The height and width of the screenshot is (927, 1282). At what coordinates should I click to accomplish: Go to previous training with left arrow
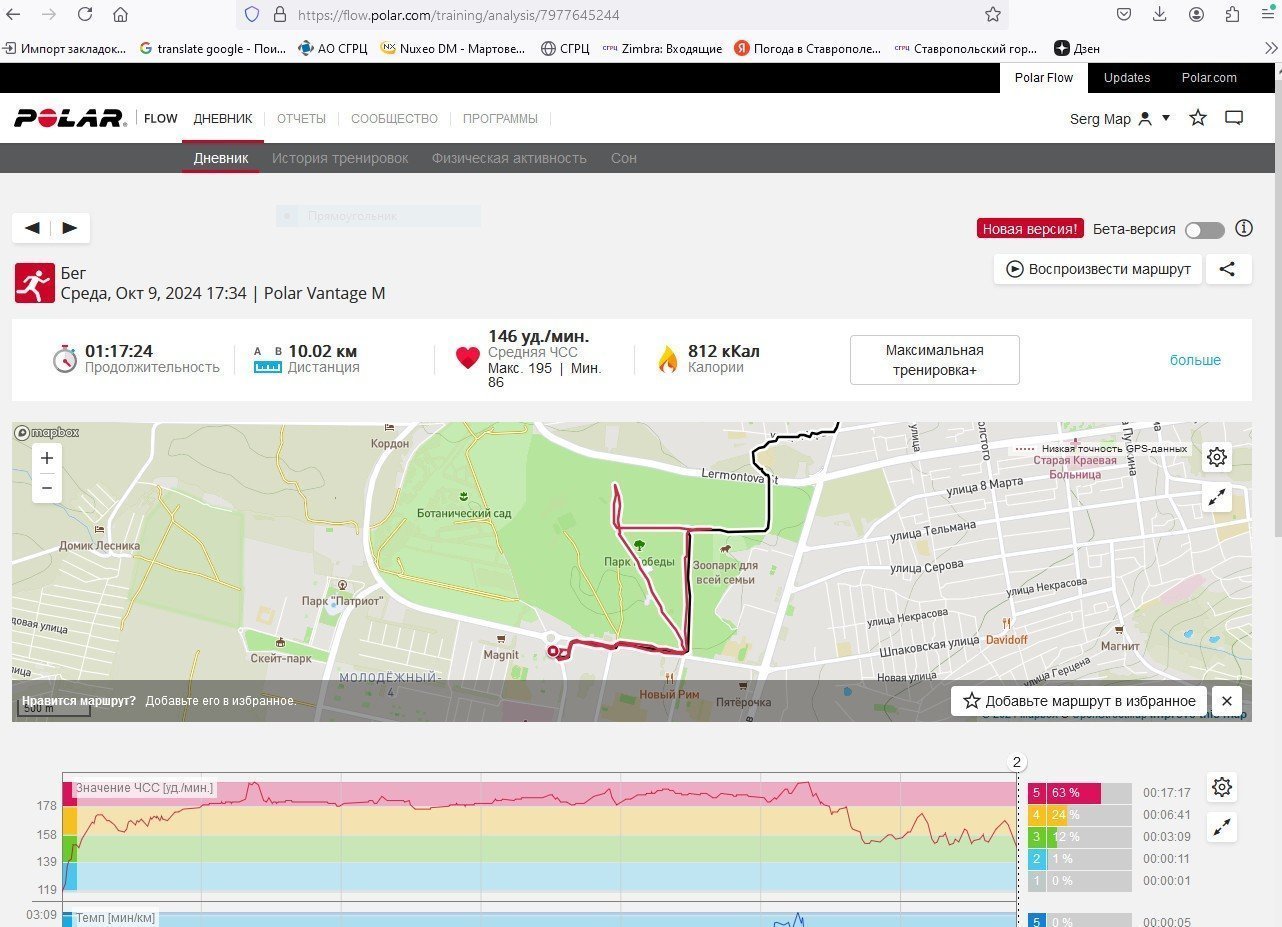coord(32,228)
